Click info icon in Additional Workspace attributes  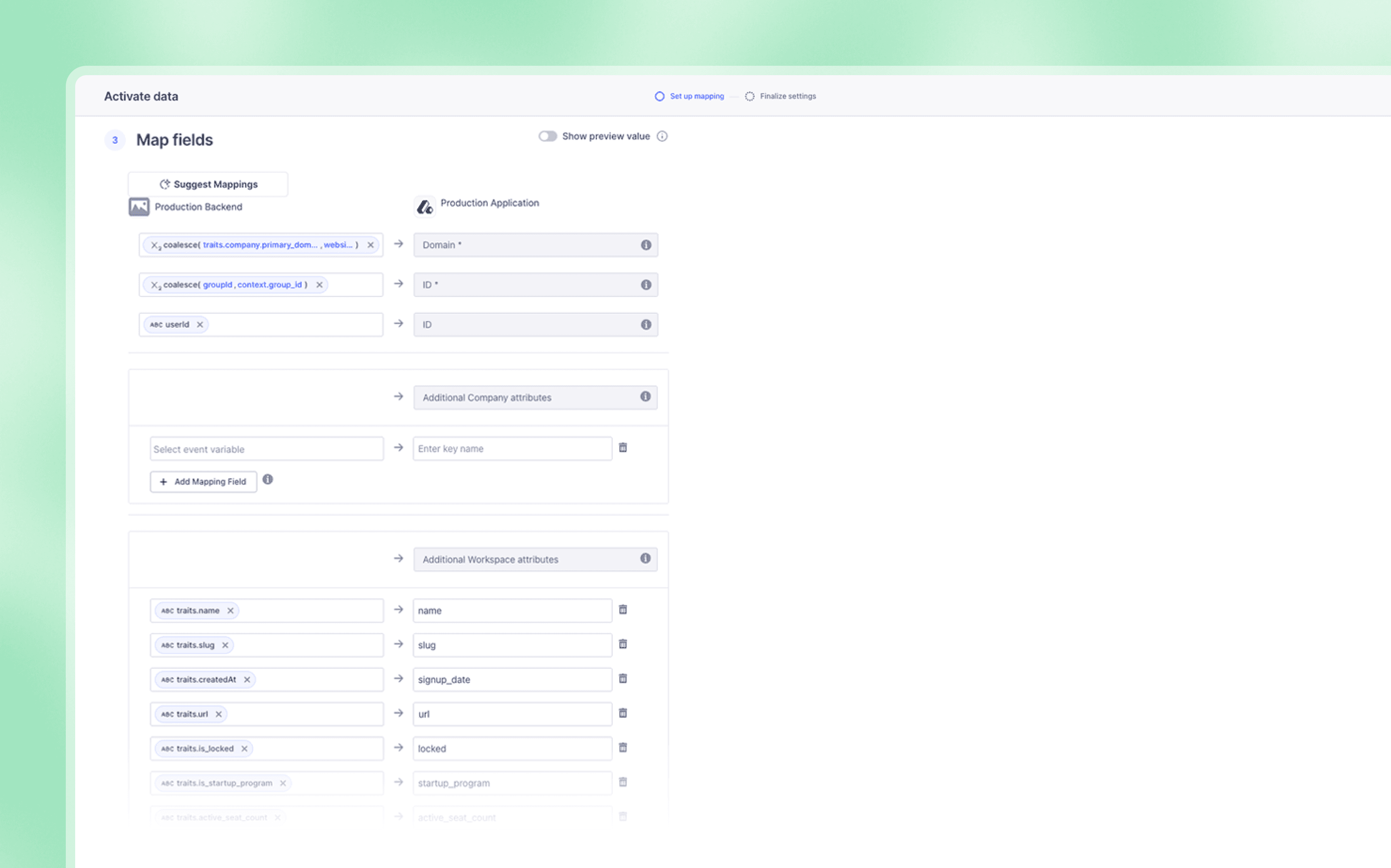pyautogui.click(x=645, y=558)
